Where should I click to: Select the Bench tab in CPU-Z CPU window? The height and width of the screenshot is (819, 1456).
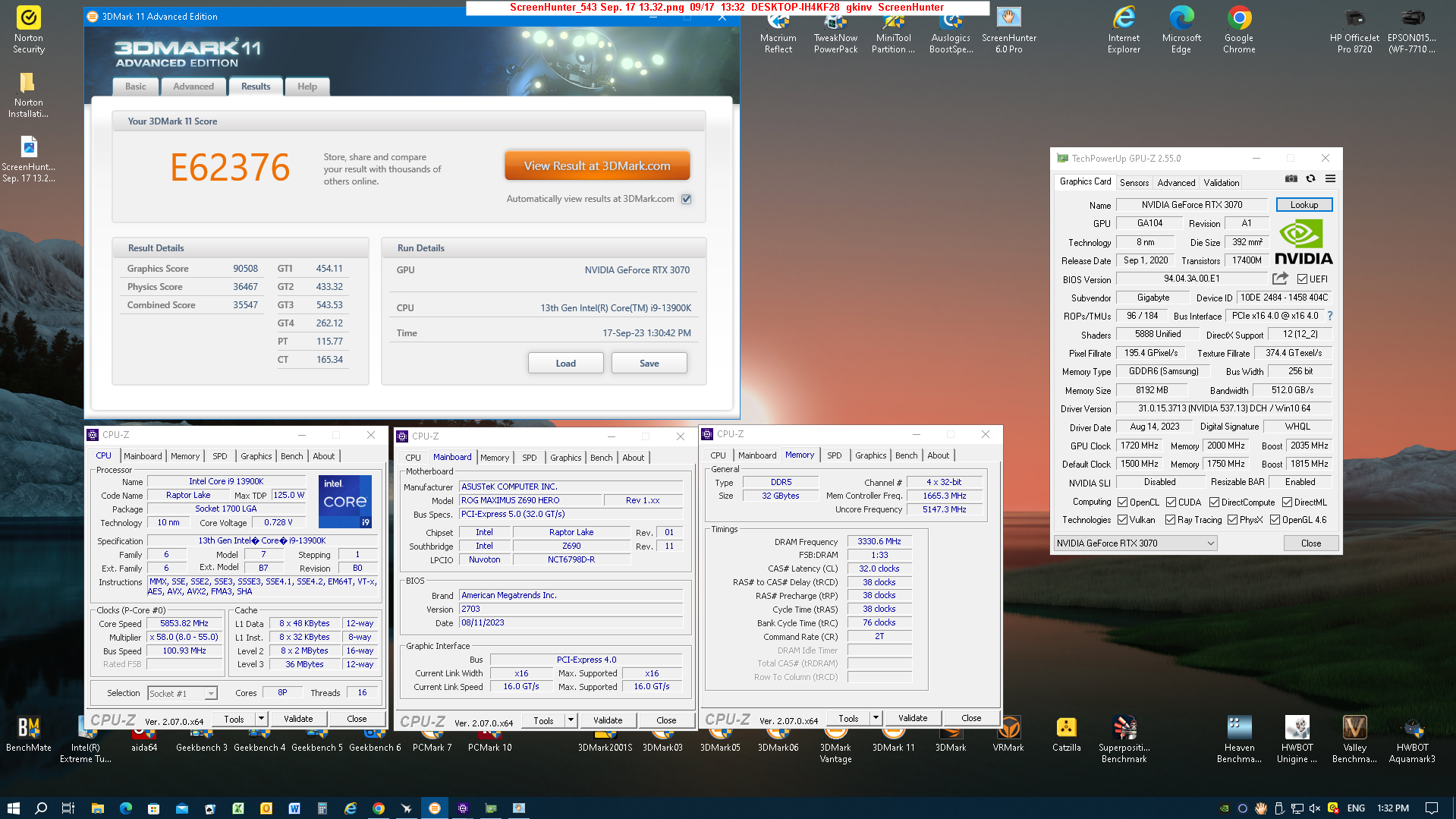(291, 456)
